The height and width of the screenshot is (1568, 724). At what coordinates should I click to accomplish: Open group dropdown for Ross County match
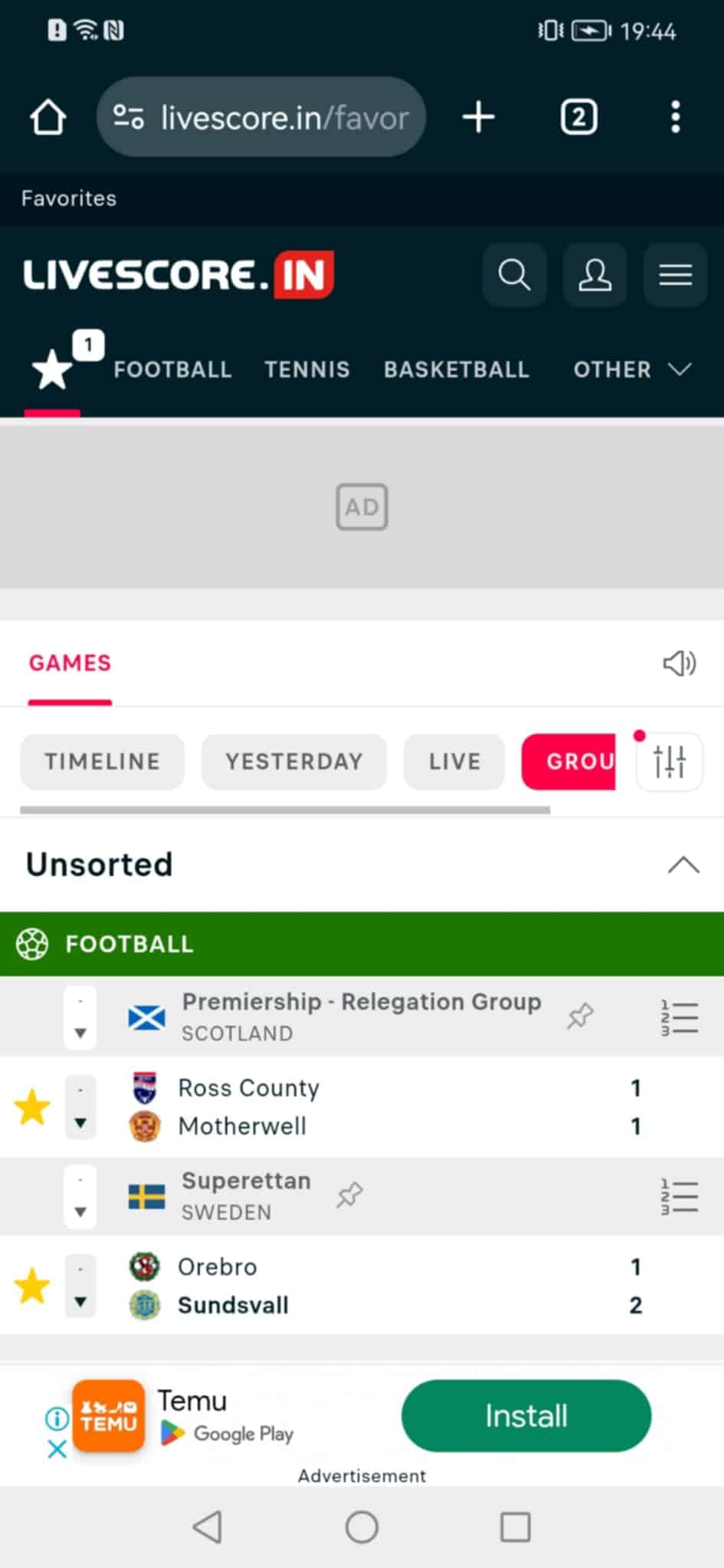[80, 1107]
